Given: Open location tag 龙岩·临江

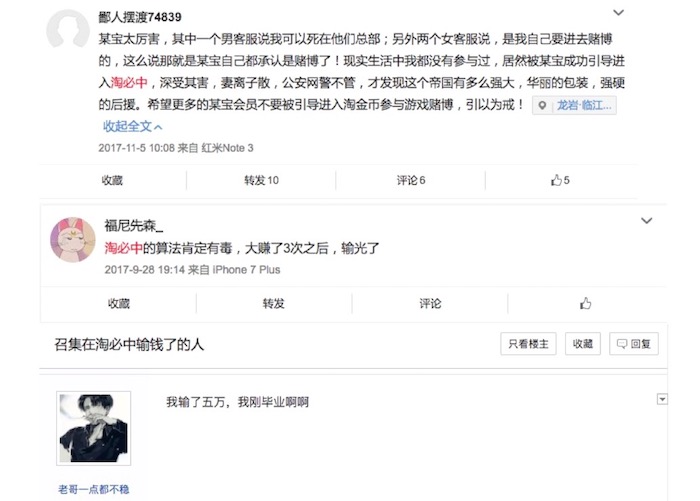Looking at the screenshot, I should (x=574, y=105).
